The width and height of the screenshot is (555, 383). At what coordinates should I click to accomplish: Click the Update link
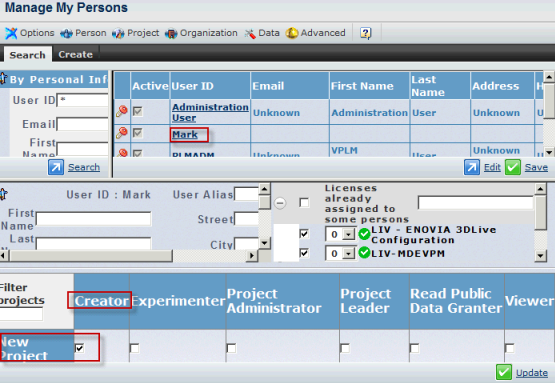pos(532,373)
